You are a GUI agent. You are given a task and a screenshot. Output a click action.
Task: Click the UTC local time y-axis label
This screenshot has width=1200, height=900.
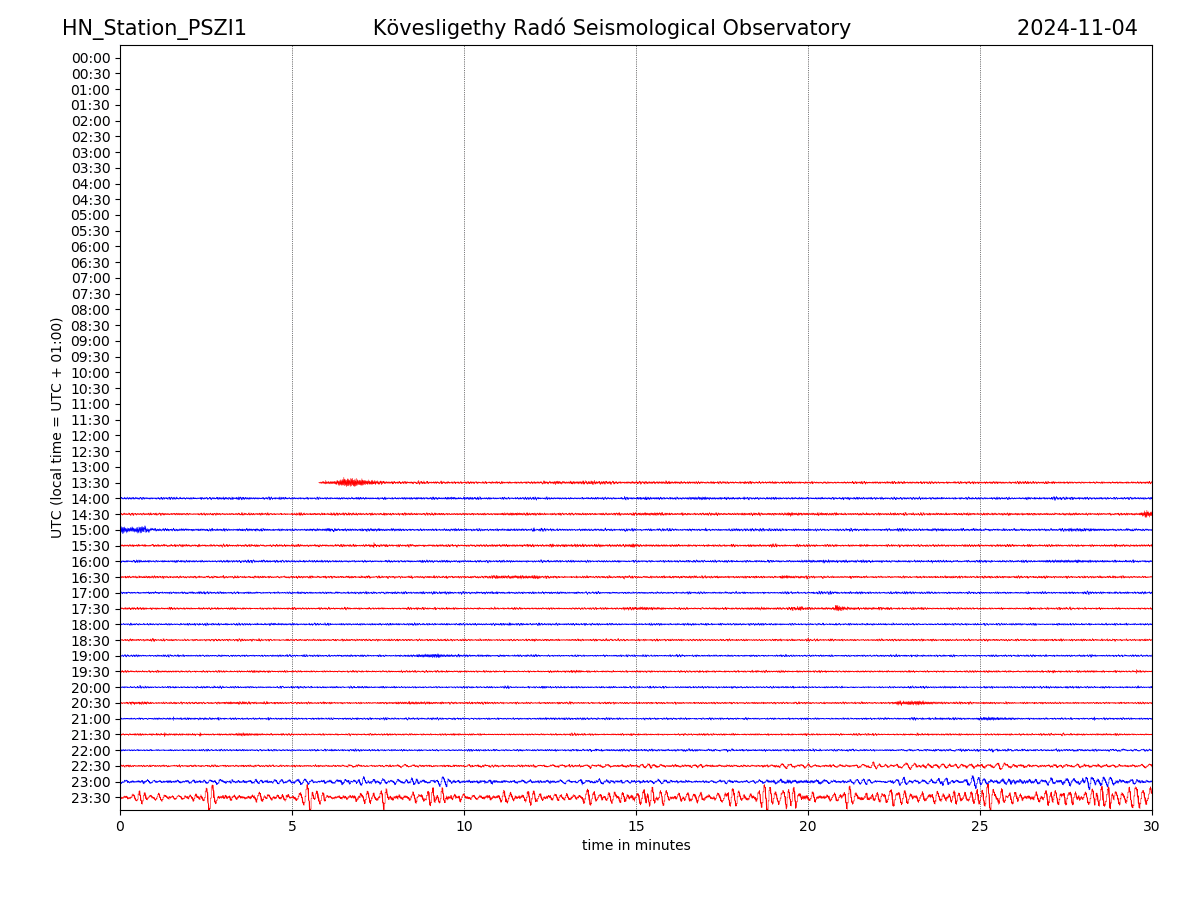click(x=57, y=427)
